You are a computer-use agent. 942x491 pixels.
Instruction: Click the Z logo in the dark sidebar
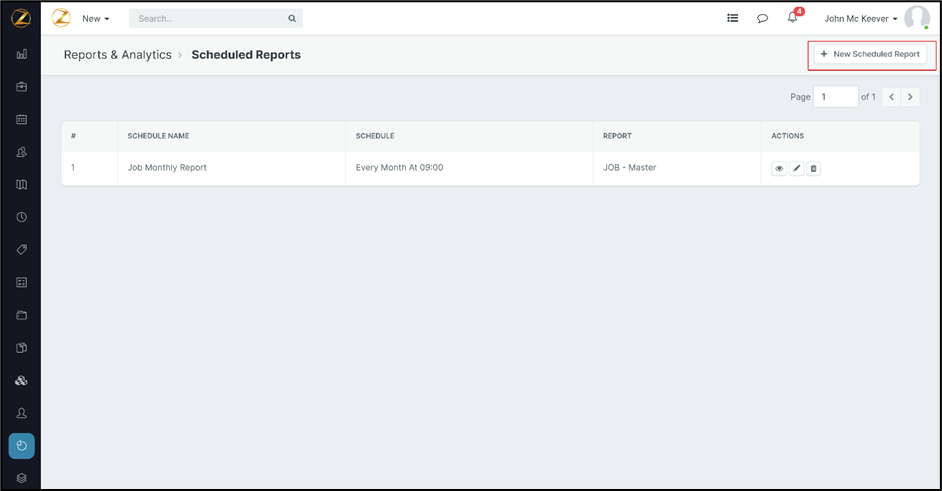point(21,18)
